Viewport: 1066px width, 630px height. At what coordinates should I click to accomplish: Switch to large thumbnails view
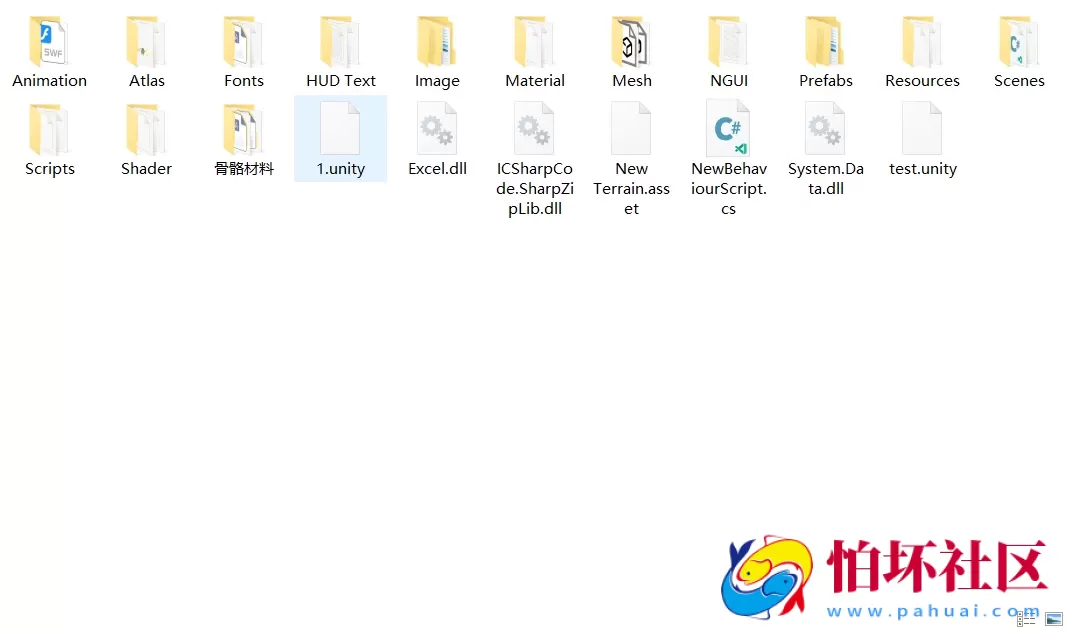(1053, 619)
